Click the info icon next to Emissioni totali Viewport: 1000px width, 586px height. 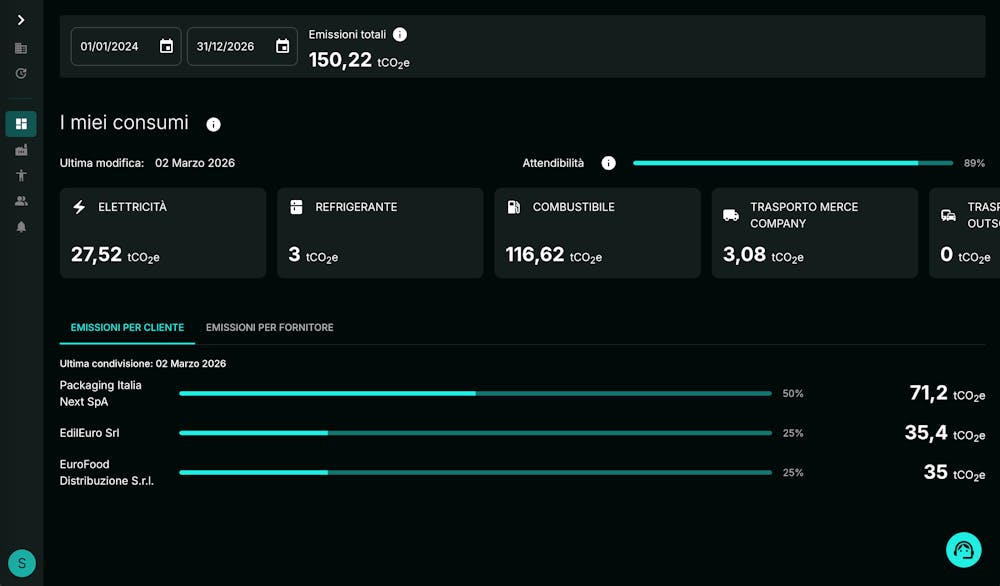pyautogui.click(x=399, y=33)
